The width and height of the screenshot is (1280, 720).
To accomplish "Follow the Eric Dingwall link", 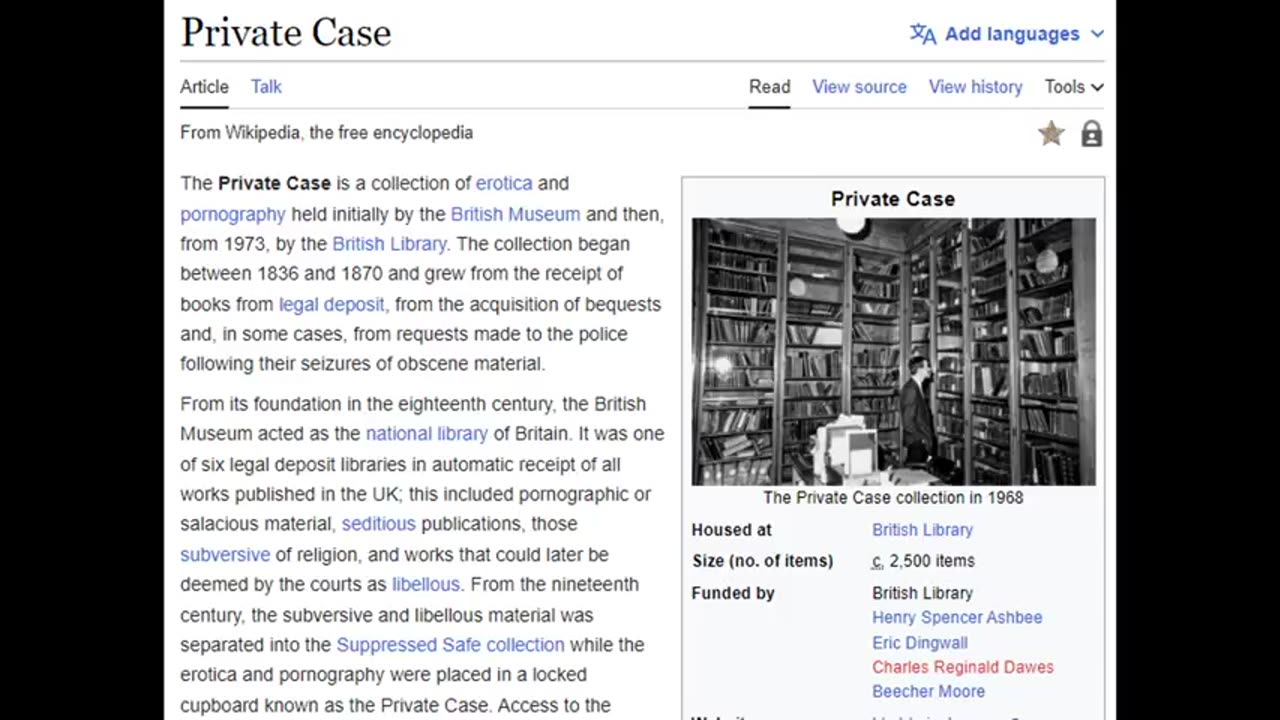I will (x=919, y=643).
